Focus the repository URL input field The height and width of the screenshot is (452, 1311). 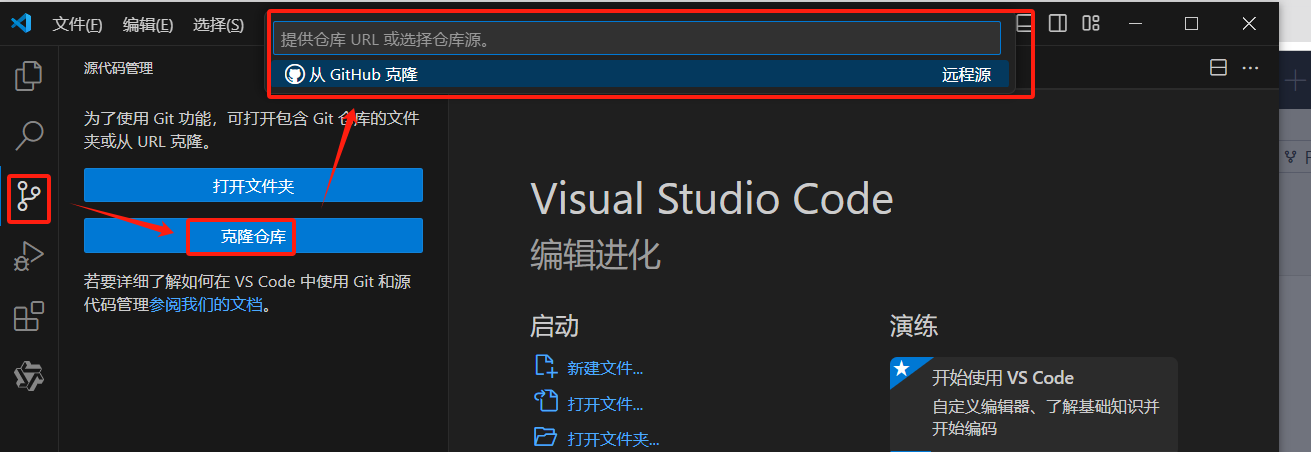click(637, 38)
